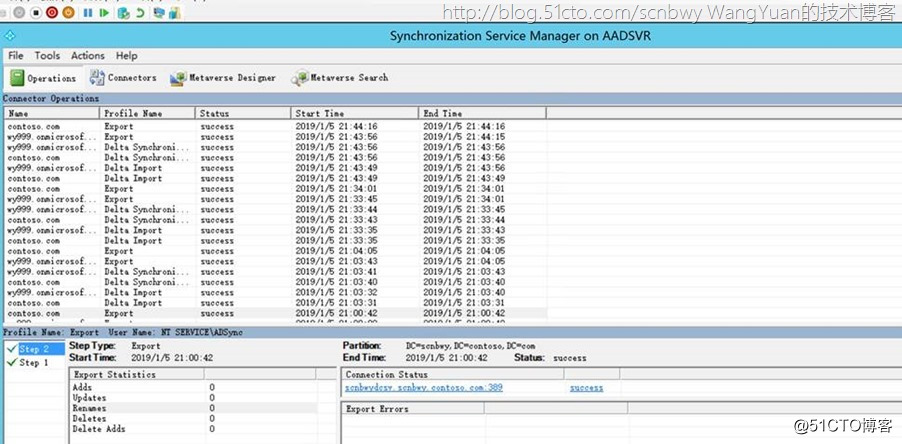902x444 pixels.
Task: Select the Delta Synchronization row started 21:03:41
Action: click(x=275, y=271)
